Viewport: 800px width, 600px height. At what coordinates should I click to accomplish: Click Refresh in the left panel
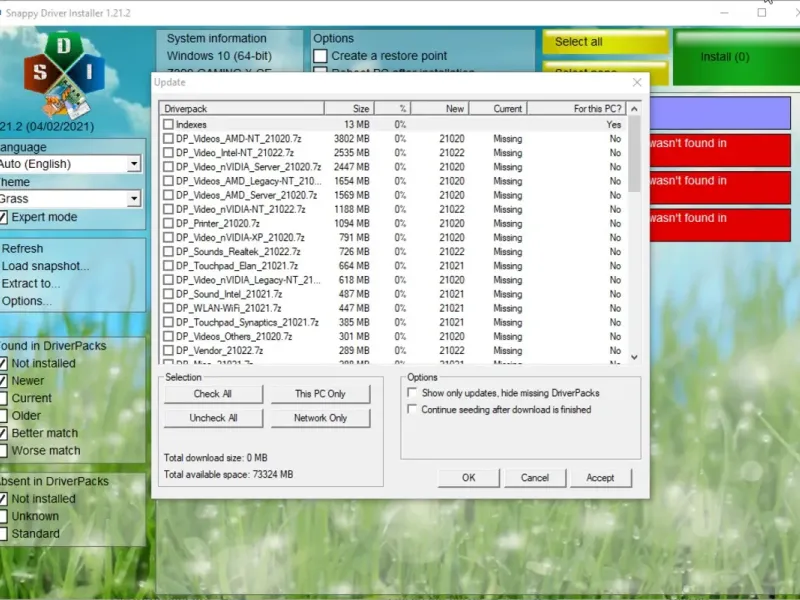coord(22,248)
